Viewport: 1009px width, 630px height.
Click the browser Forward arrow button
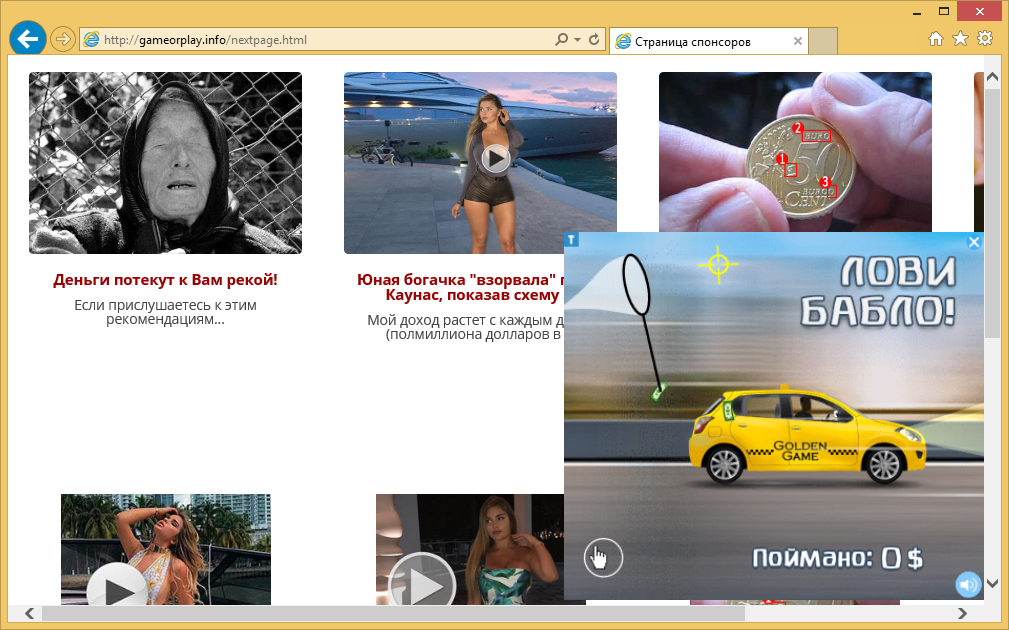[62, 40]
